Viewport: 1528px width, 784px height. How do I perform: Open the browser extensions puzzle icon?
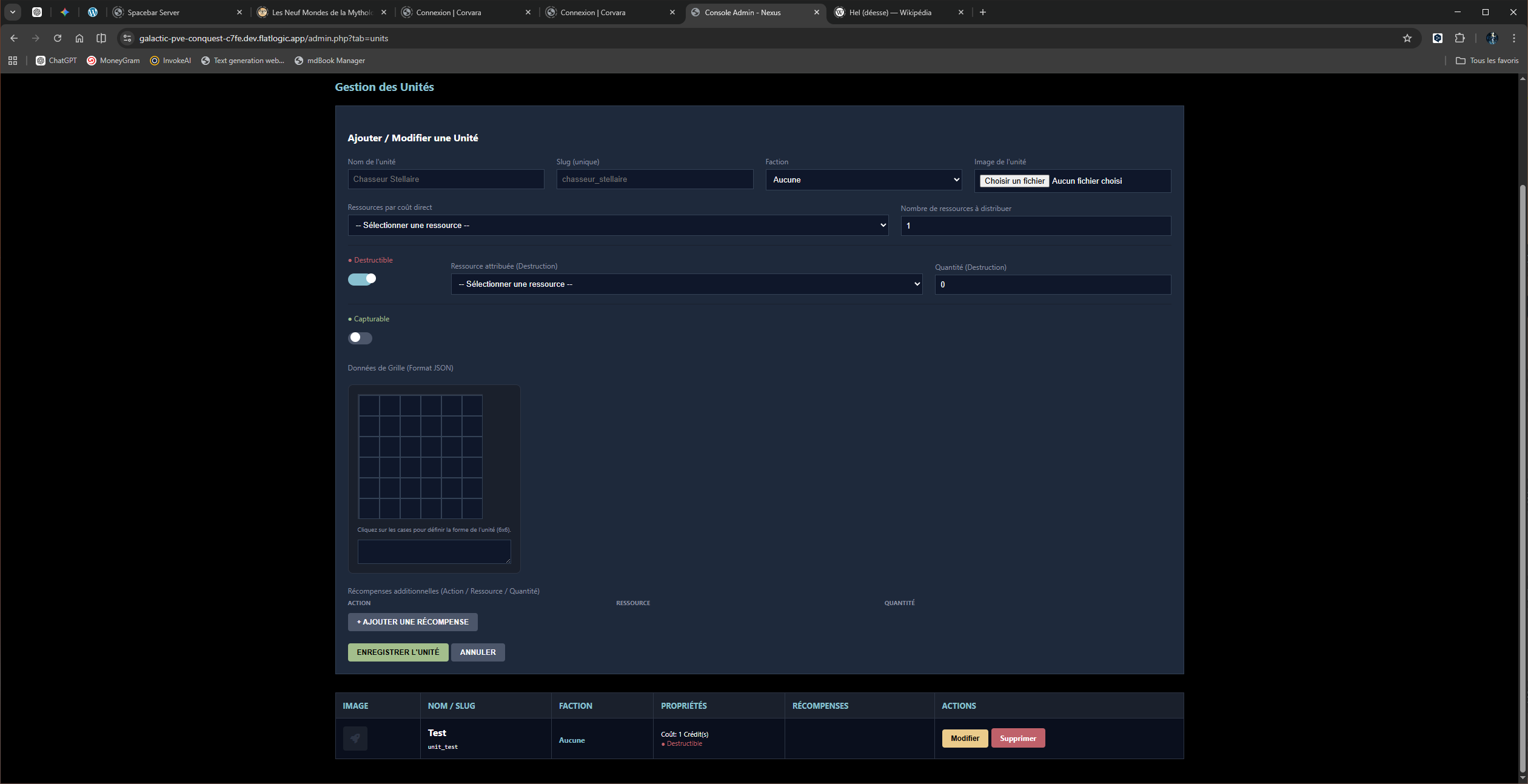[x=1459, y=38]
